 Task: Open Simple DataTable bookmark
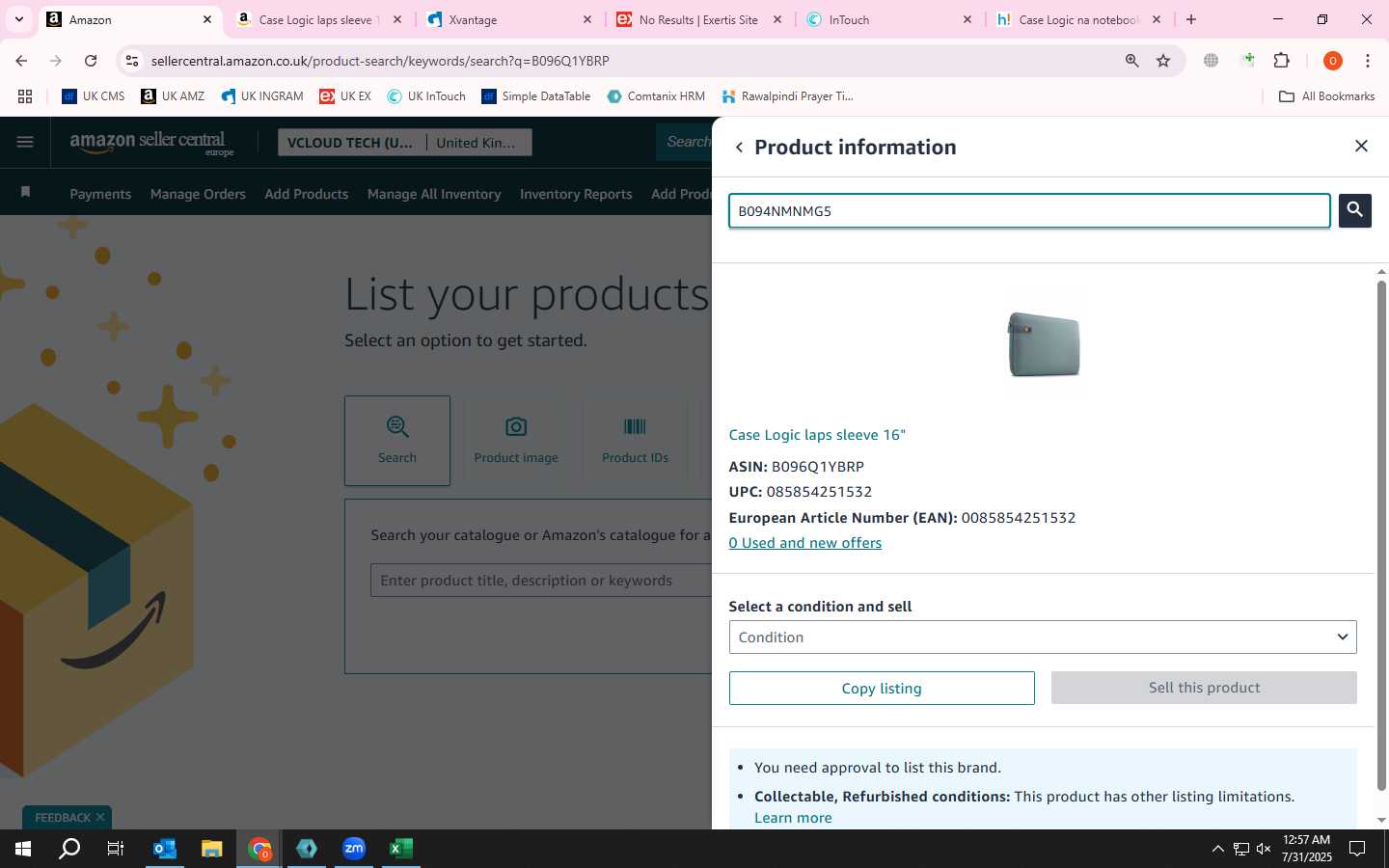pos(536,96)
